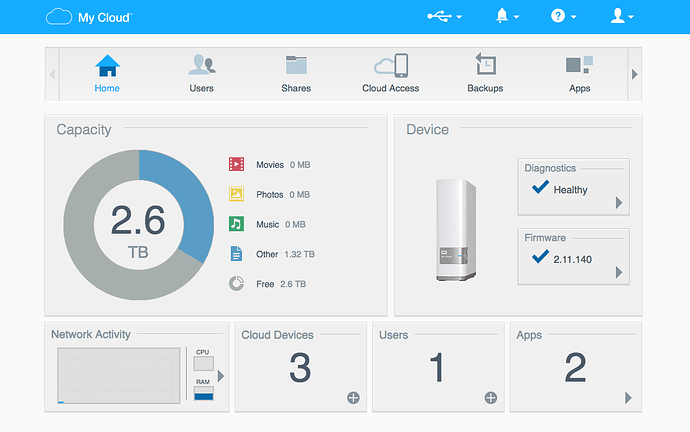Expand user dropdown arrow in header

point(631,17)
